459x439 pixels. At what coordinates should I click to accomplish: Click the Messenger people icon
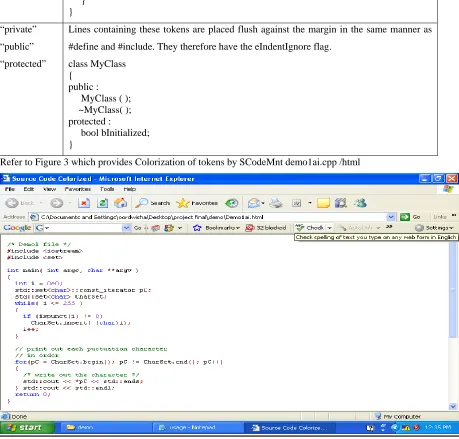point(360,203)
